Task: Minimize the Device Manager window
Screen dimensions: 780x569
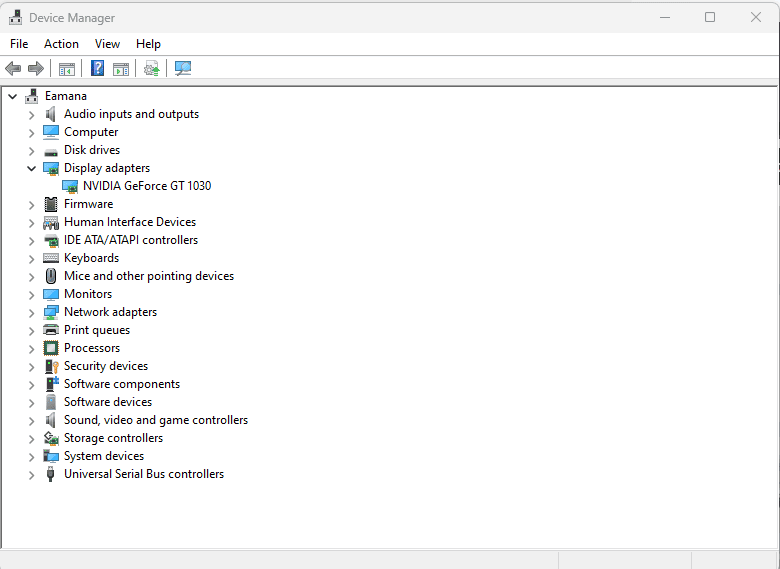Action: [x=665, y=17]
